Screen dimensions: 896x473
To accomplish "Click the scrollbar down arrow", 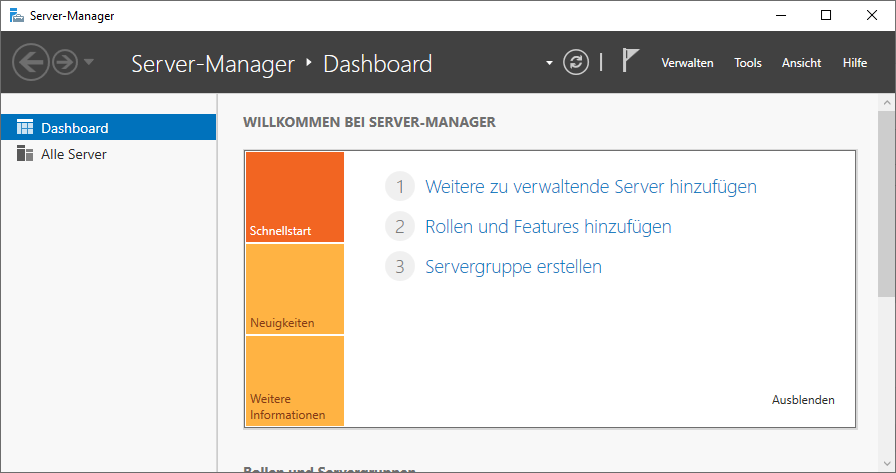I will (x=887, y=463).
